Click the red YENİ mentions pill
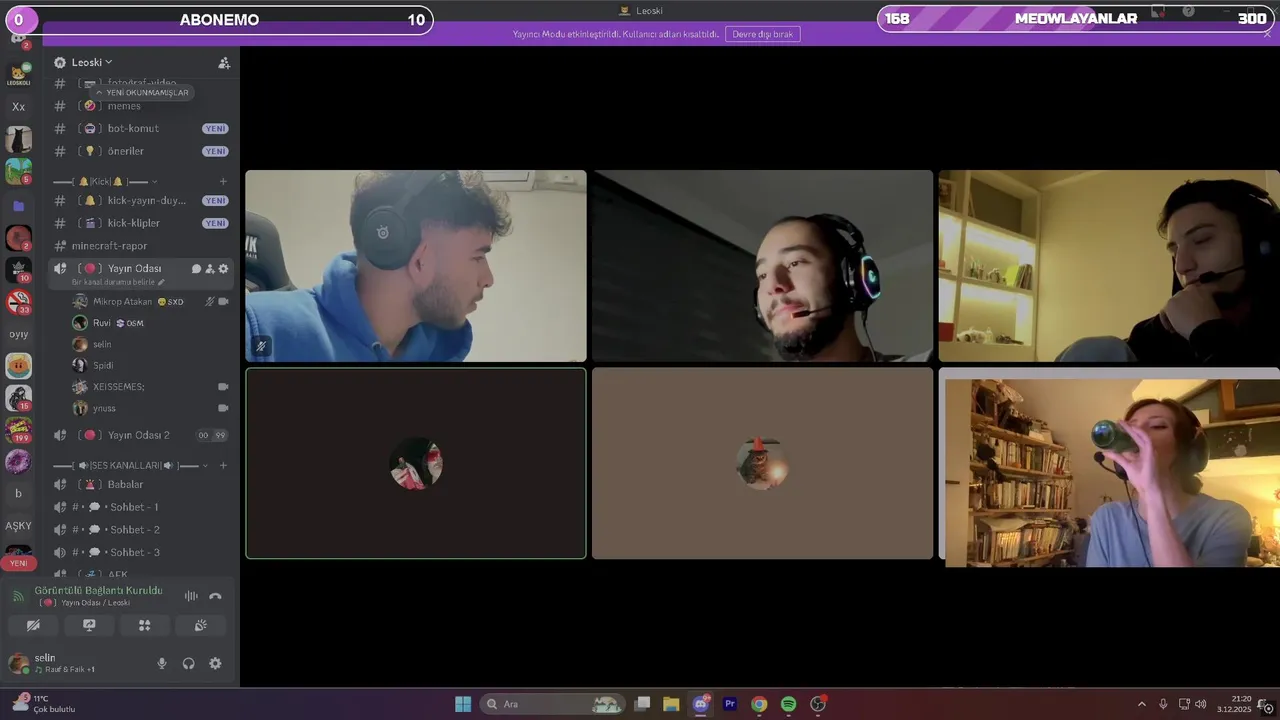The width and height of the screenshot is (1280, 720). click(18, 563)
